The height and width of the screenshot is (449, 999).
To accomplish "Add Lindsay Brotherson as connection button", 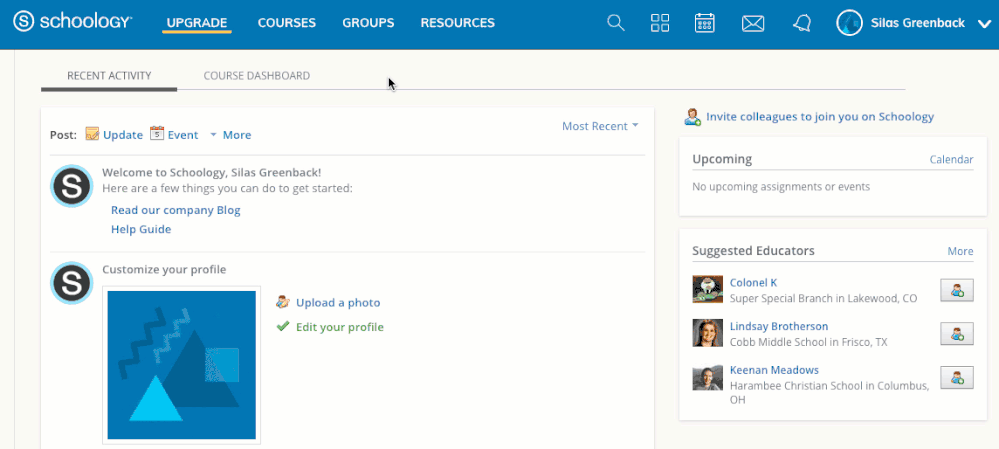I will pyautogui.click(x=957, y=333).
